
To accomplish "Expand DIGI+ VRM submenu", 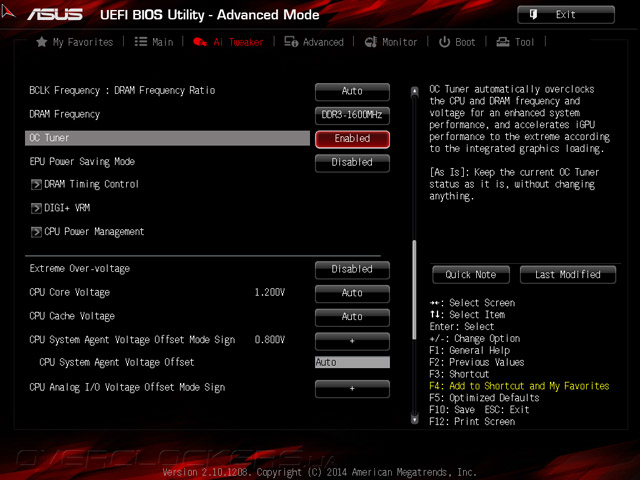I will pos(67,208).
